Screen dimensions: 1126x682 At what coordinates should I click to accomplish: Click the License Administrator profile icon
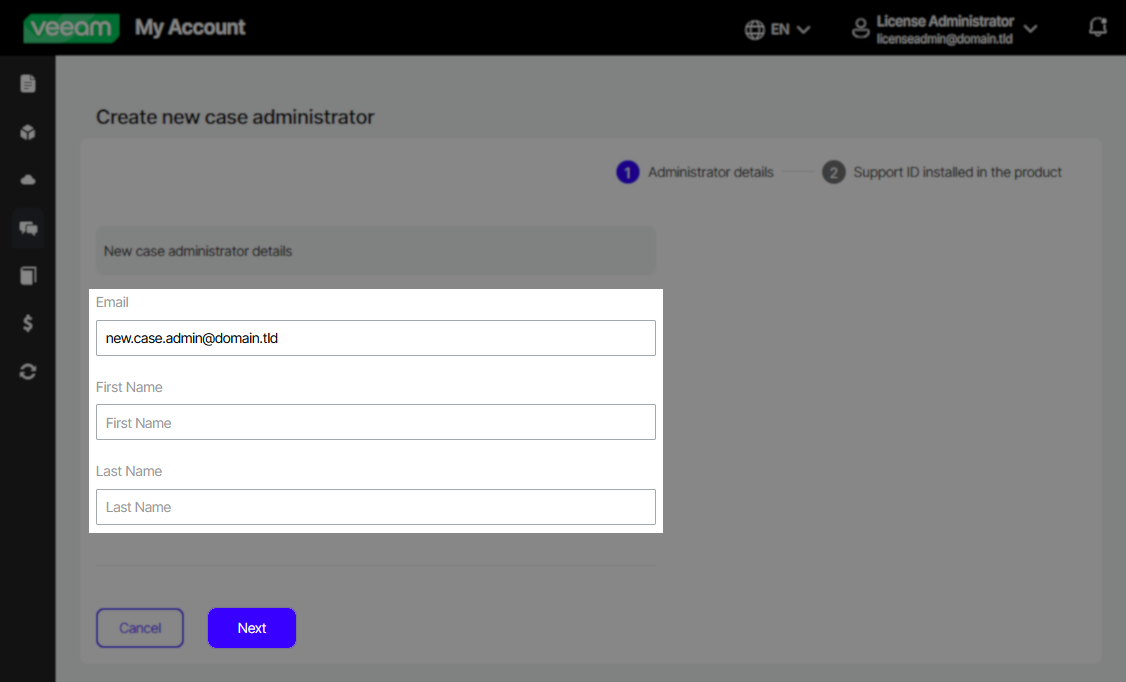point(861,28)
